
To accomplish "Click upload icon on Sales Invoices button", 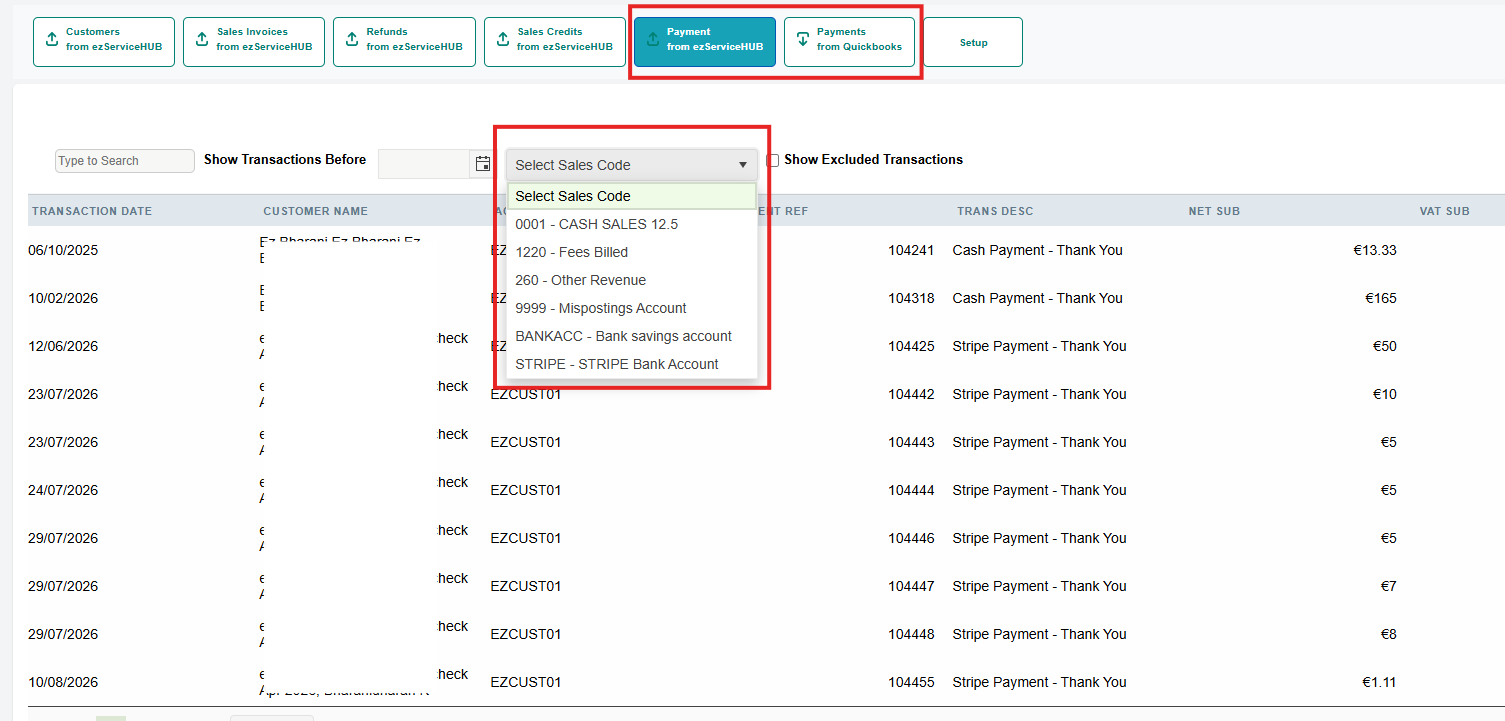I will click(x=202, y=40).
